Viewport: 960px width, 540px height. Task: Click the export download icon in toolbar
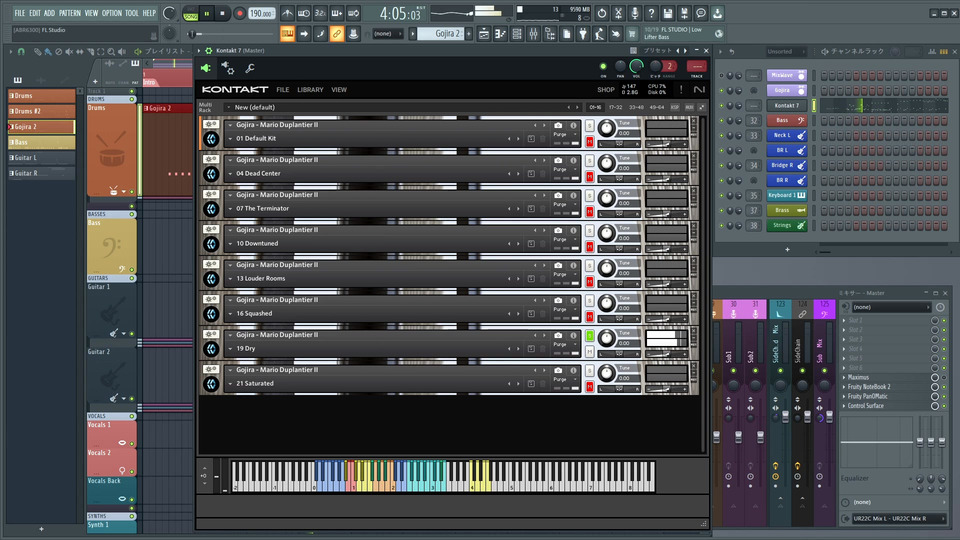718,13
